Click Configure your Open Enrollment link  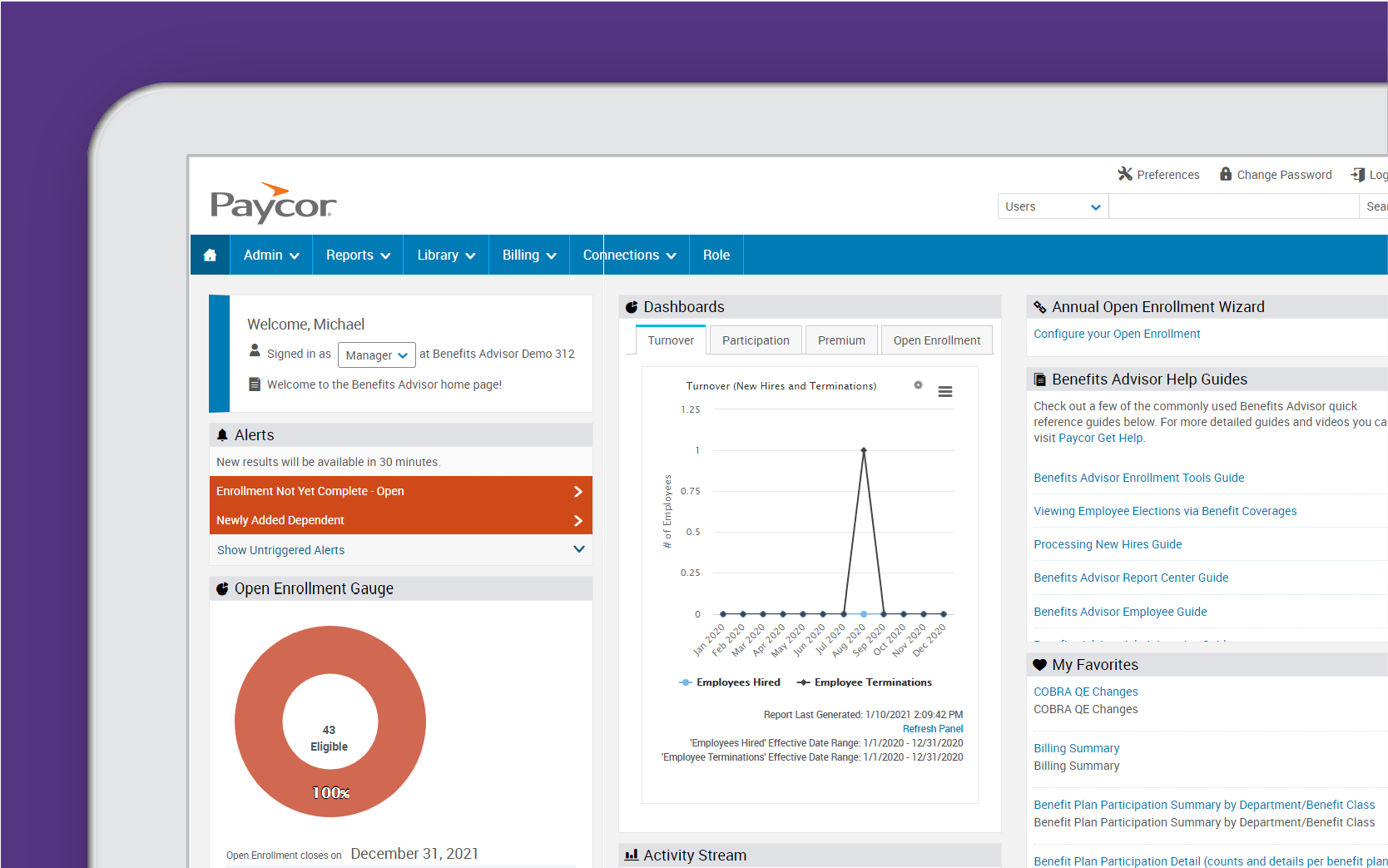tap(1117, 334)
